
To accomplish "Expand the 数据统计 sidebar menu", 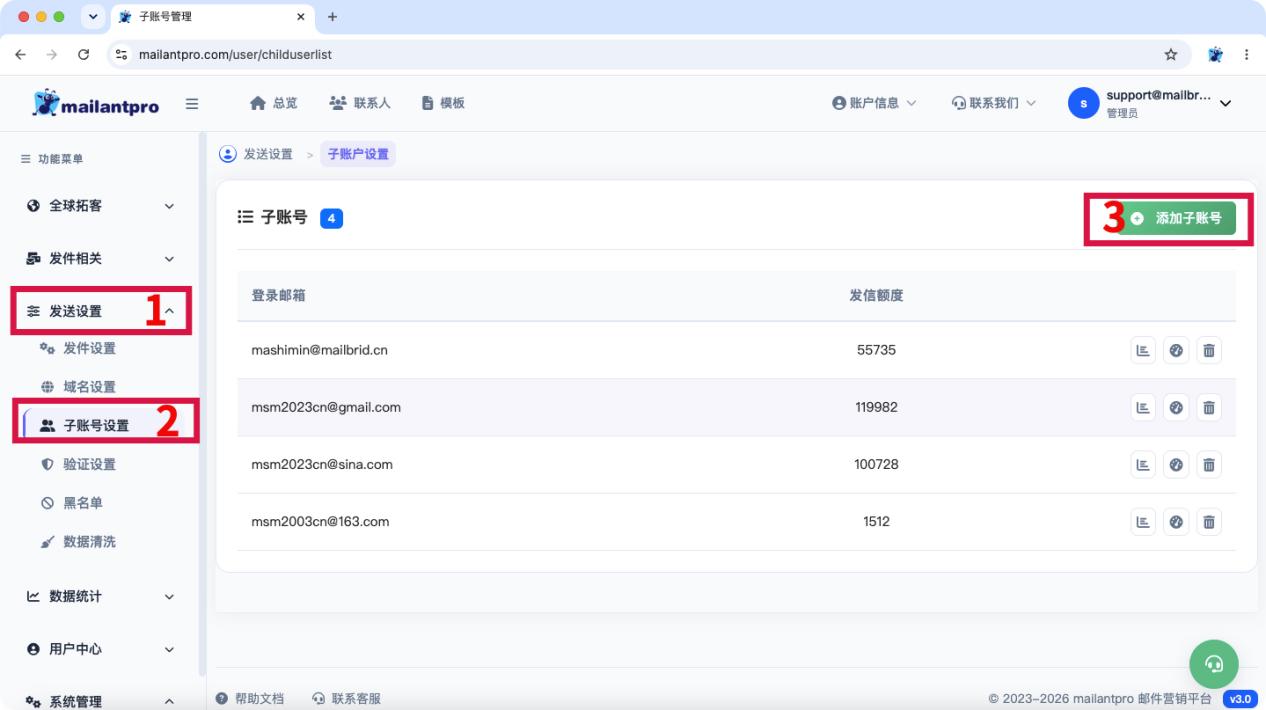I will click(x=100, y=597).
